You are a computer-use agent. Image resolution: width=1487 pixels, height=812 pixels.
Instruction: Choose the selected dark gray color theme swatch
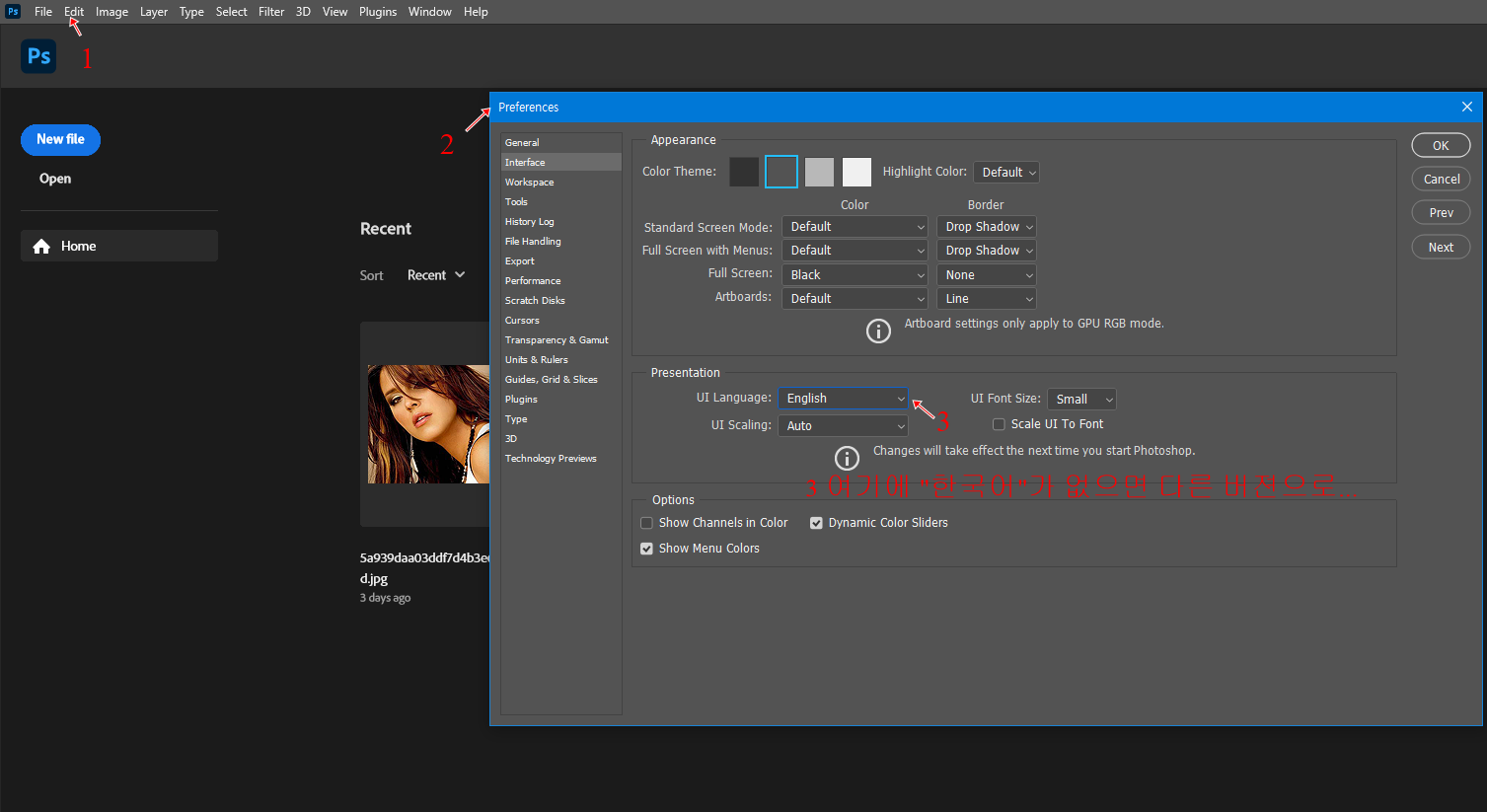781,172
